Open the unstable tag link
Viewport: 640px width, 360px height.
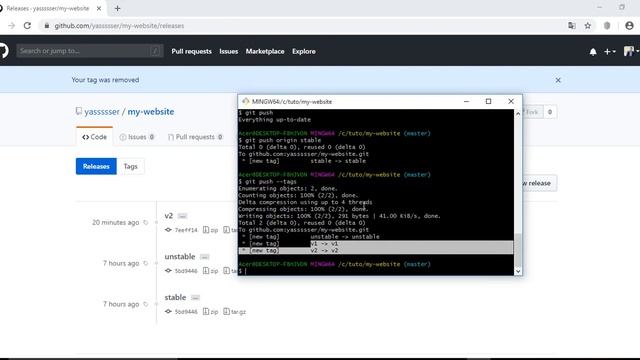tap(180, 256)
